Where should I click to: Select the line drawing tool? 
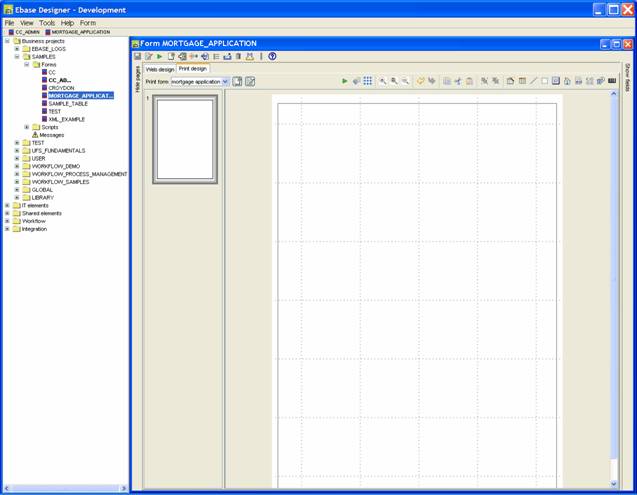coord(533,81)
